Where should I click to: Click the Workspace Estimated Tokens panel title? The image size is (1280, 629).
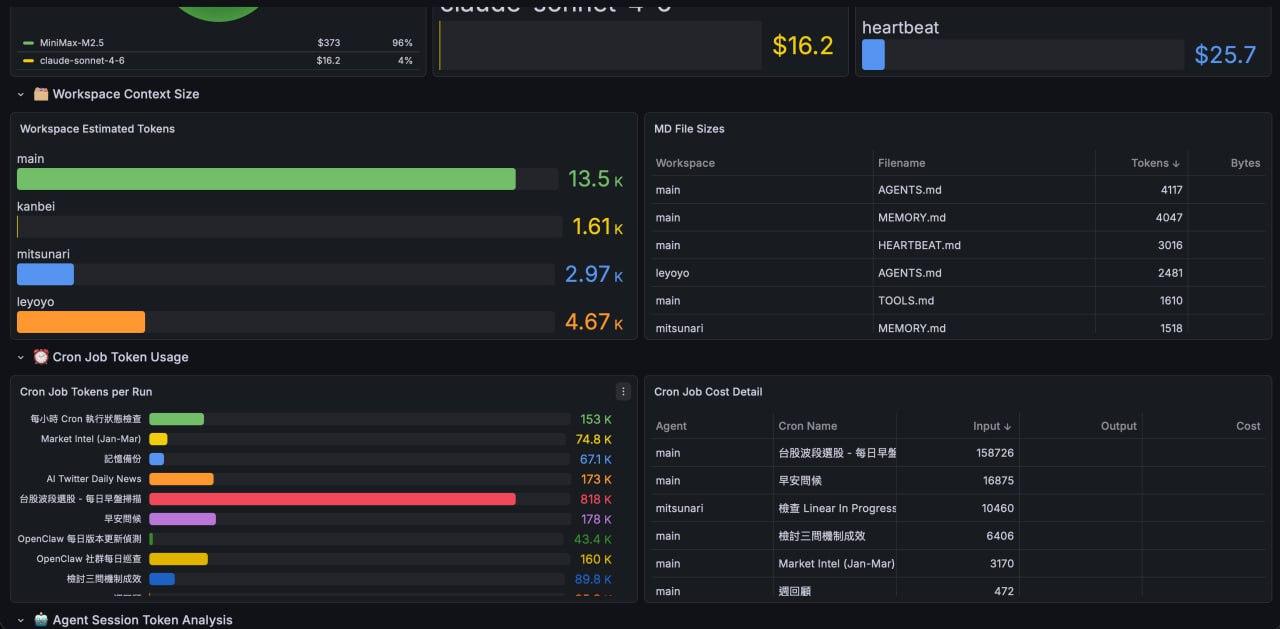point(97,129)
